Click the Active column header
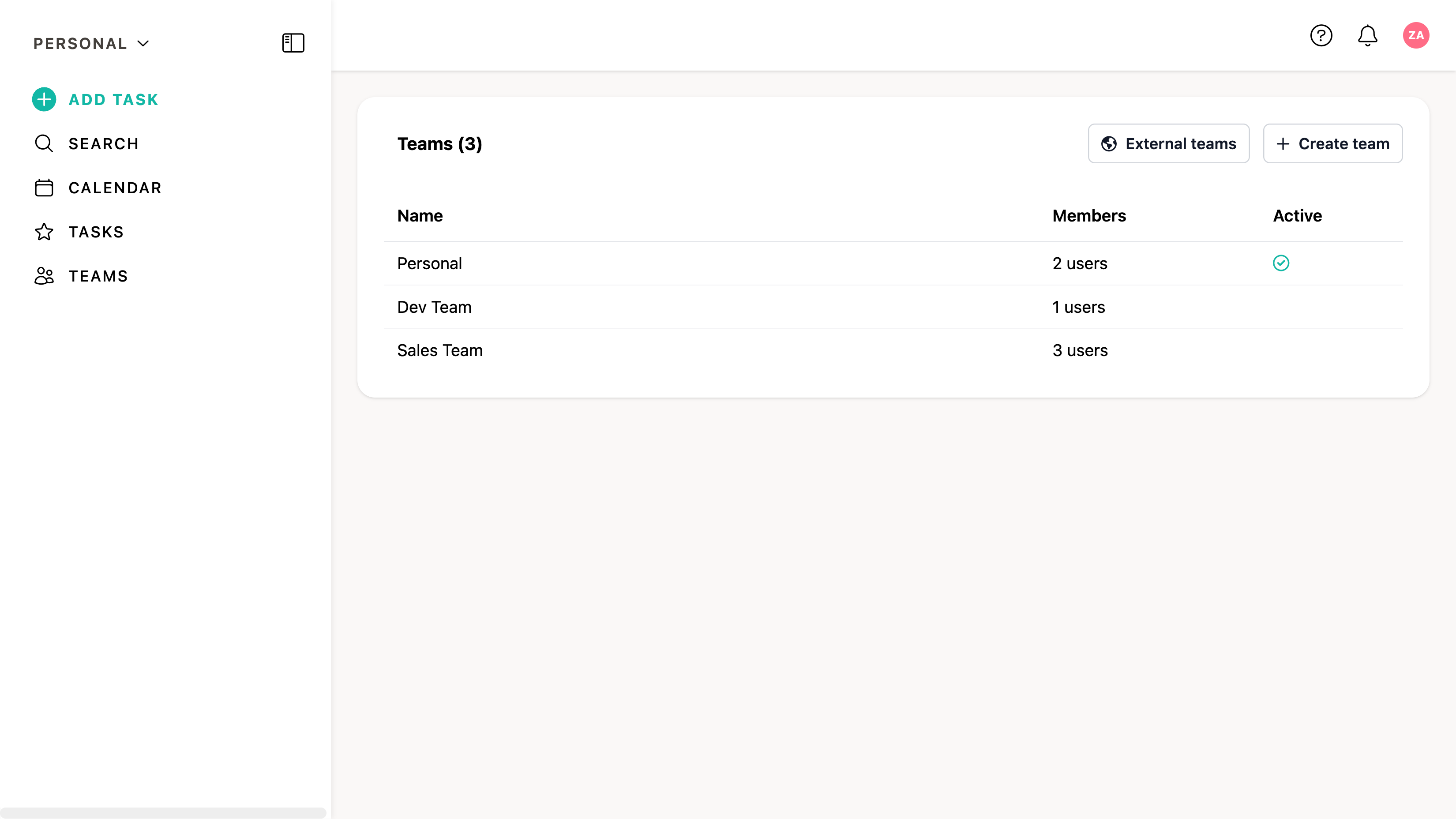The image size is (1456, 819). 1297,216
